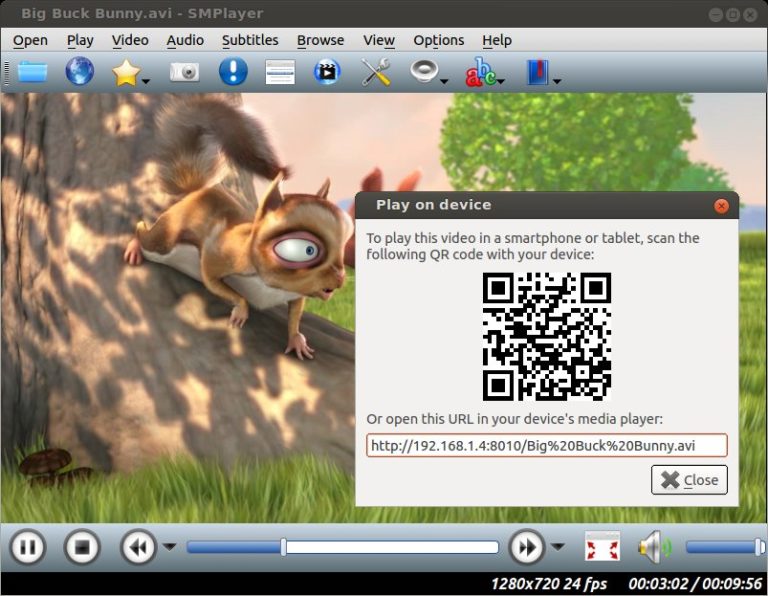768x596 pixels.
Task: Expand the rewind options dropdown arrow
Action: [169, 547]
